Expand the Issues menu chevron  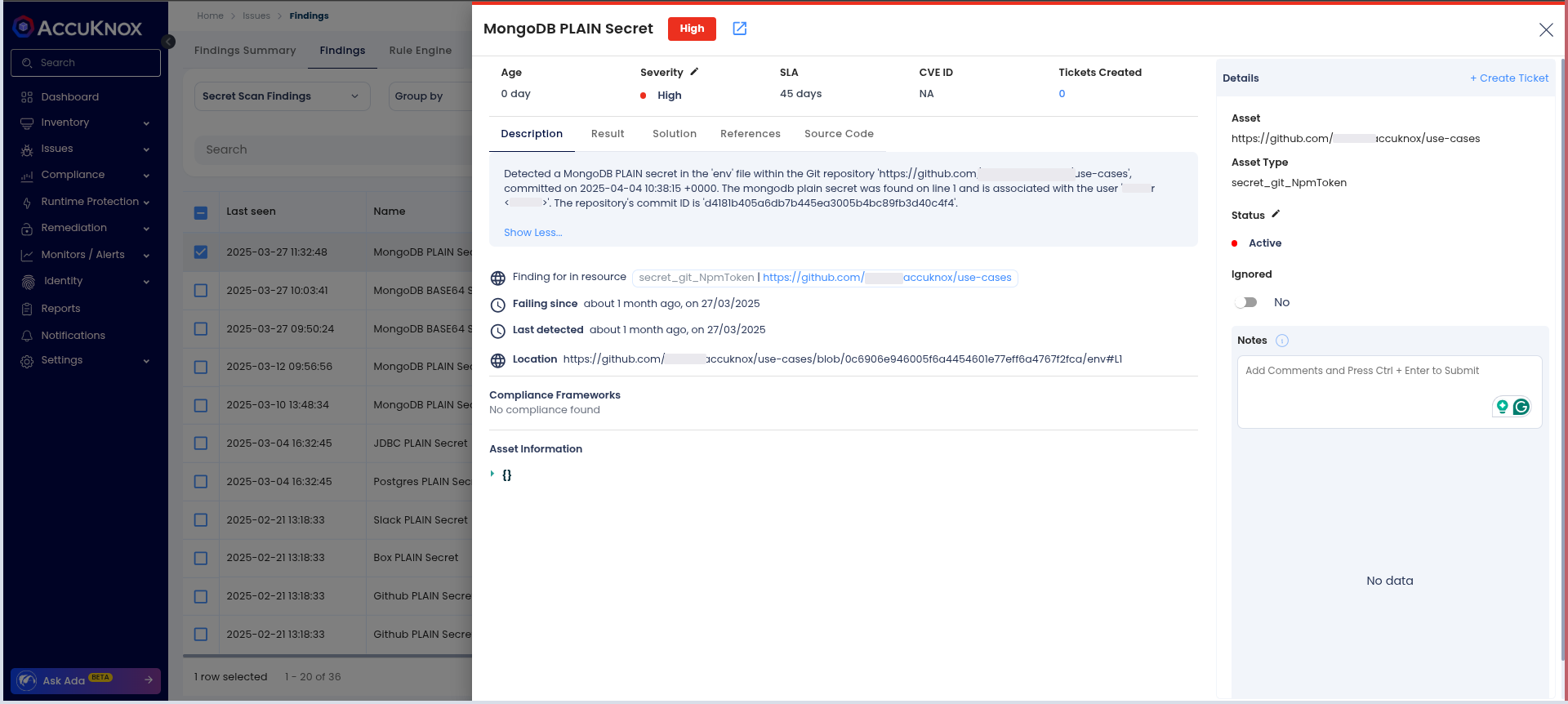(x=146, y=149)
